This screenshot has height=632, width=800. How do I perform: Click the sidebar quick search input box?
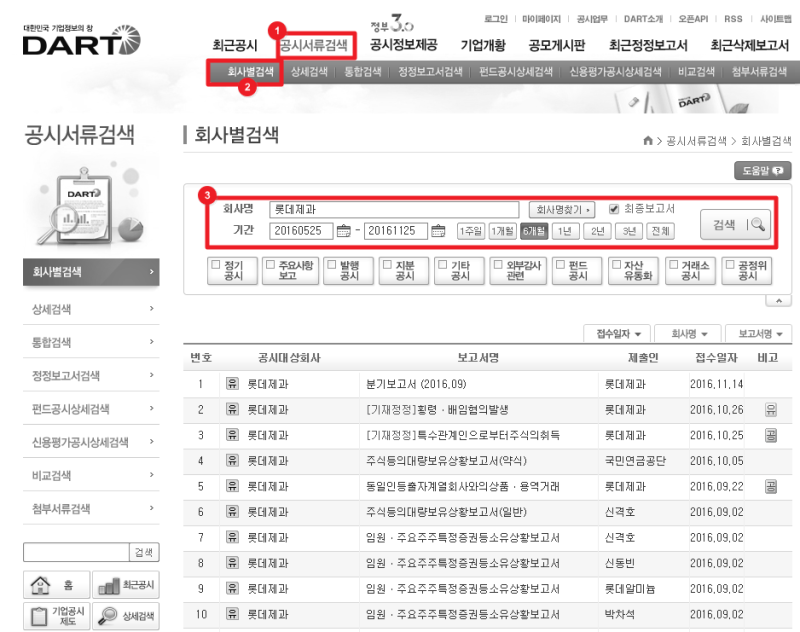pos(77,552)
